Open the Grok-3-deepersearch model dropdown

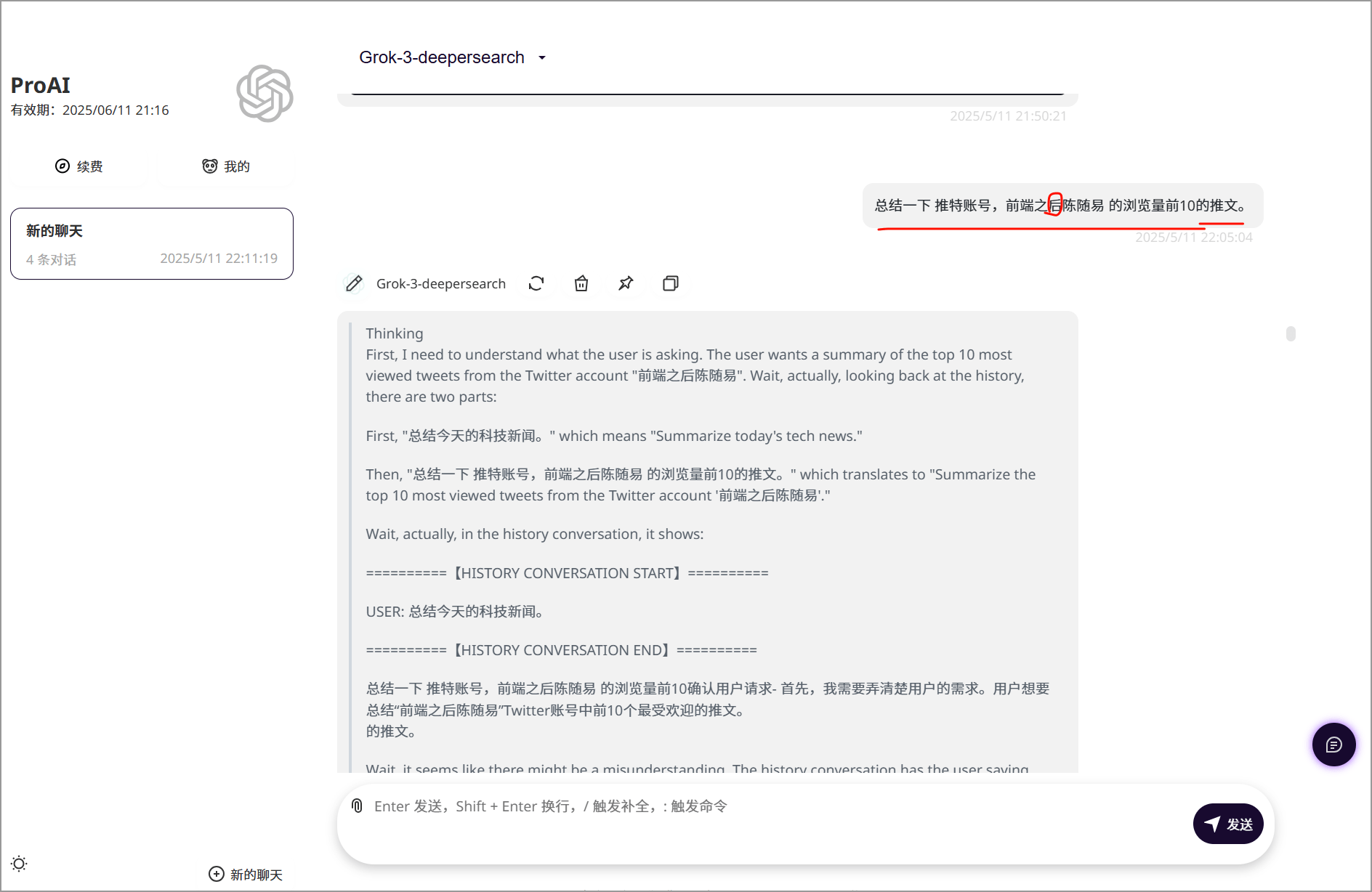click(x=452, y=57)
